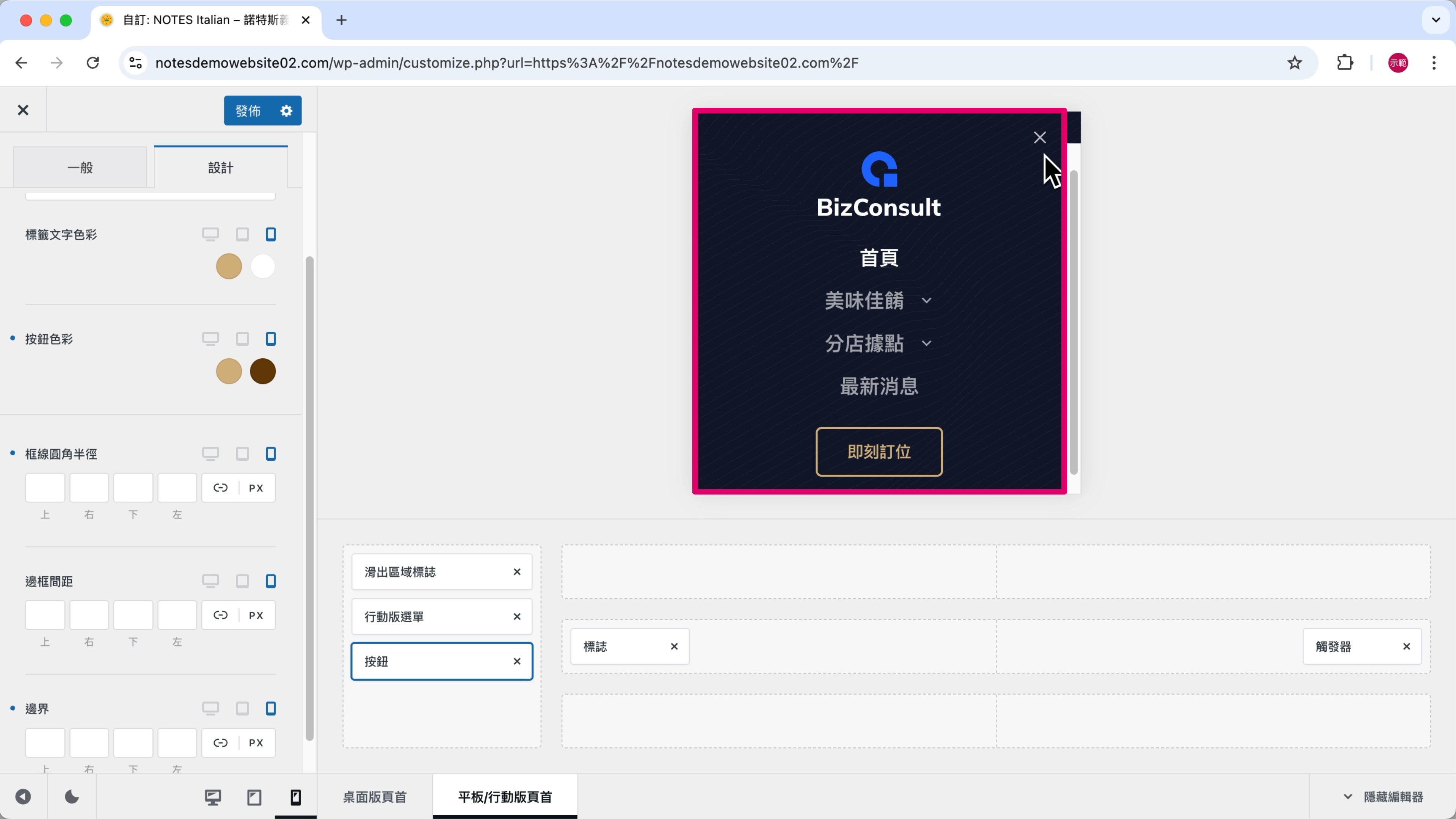The image size is (1456, 819).
Task: Click the top field of 框線圓角半徑
Action: click(45, 488)
